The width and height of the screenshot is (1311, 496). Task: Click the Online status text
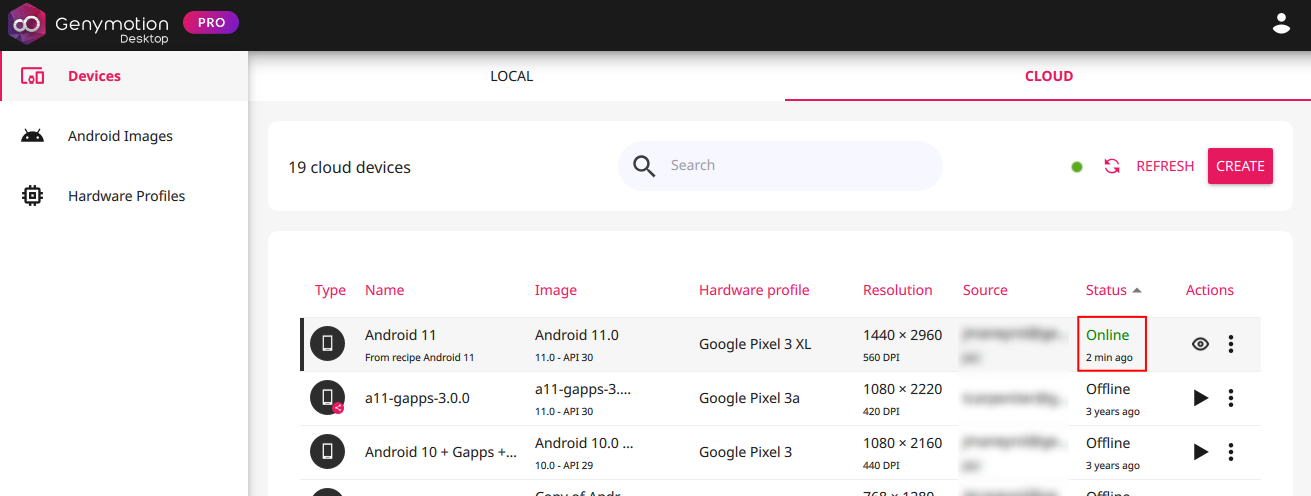[1108, 335]
